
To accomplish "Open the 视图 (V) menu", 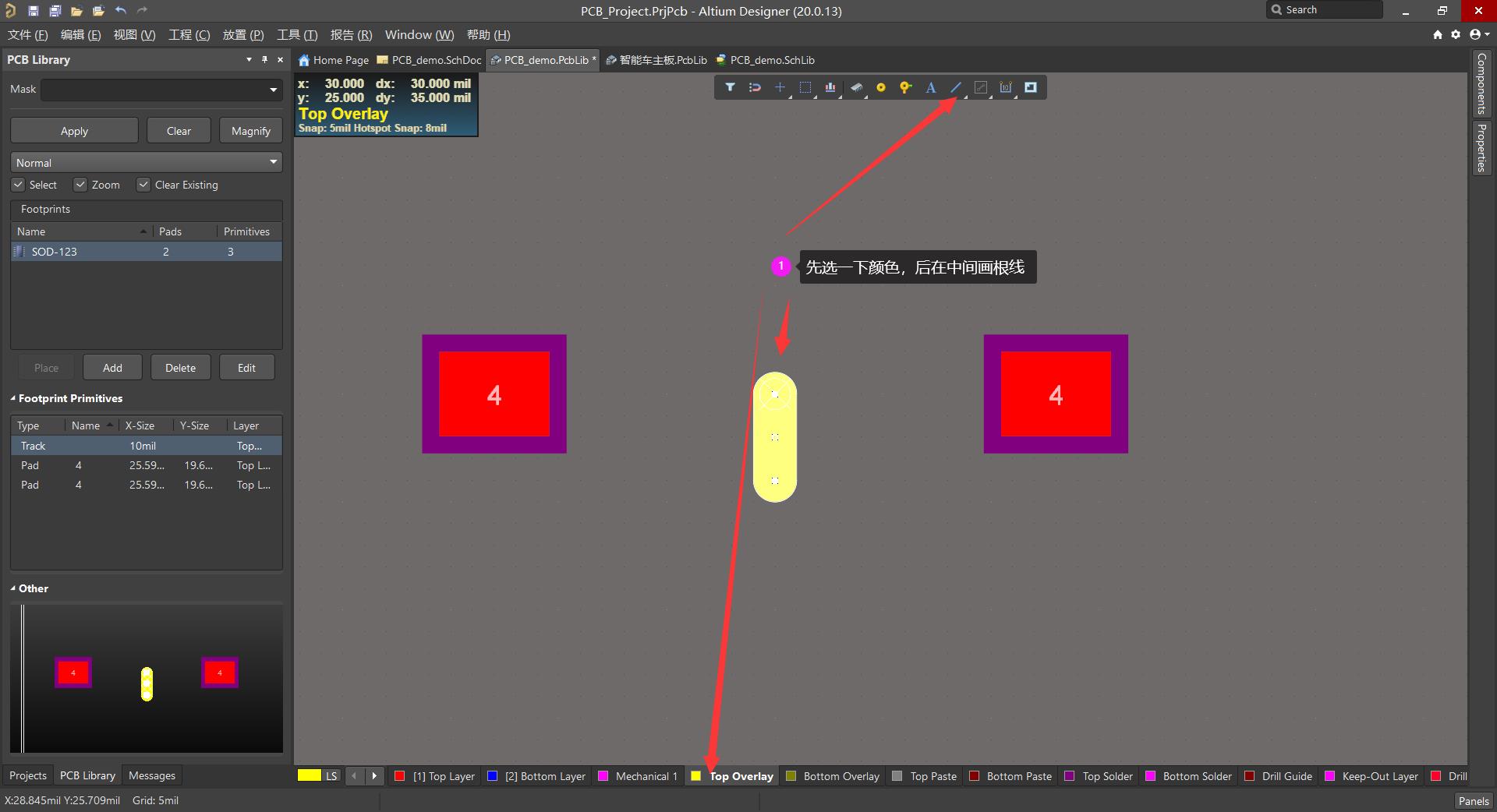I will (134, 34).
